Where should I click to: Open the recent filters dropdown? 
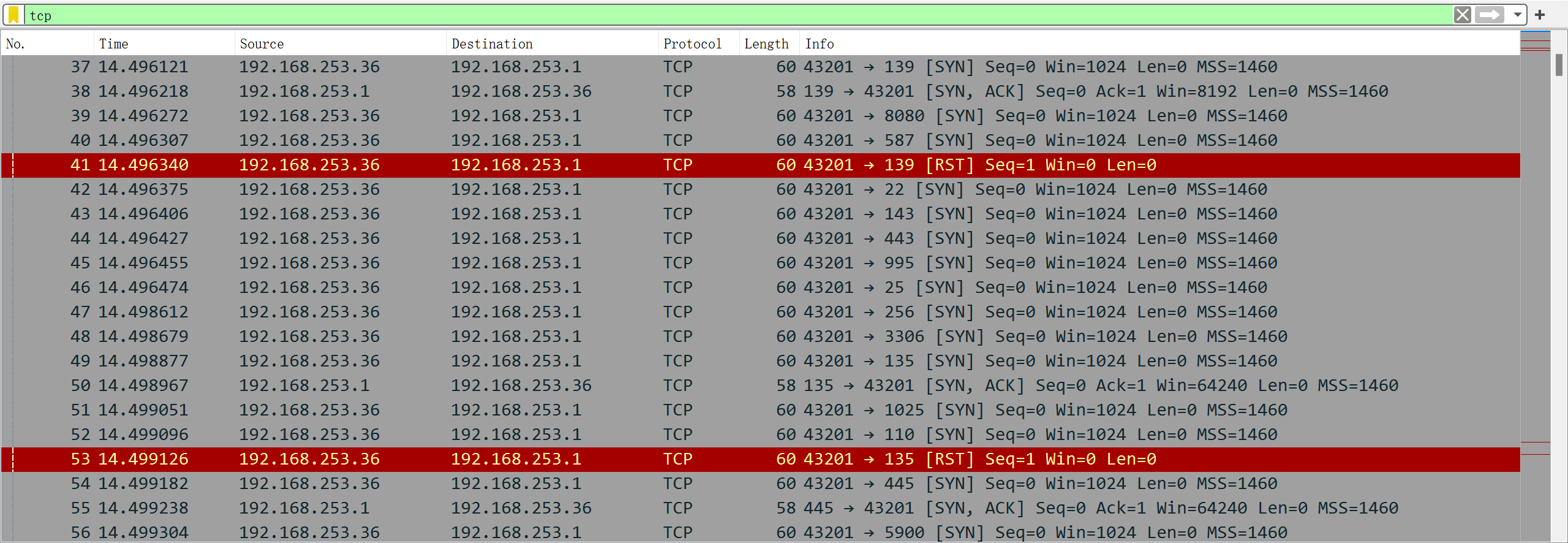1517,15
